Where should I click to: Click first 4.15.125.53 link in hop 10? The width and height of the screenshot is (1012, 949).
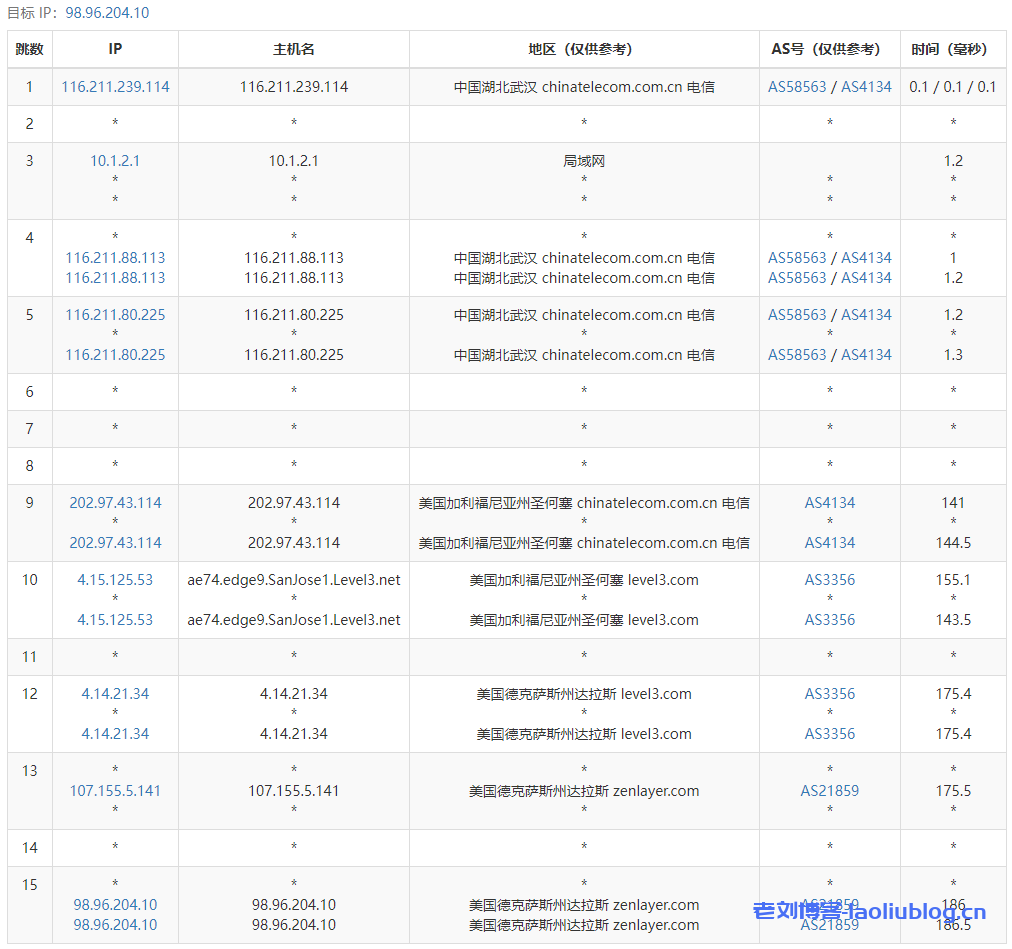pos(115,580)
